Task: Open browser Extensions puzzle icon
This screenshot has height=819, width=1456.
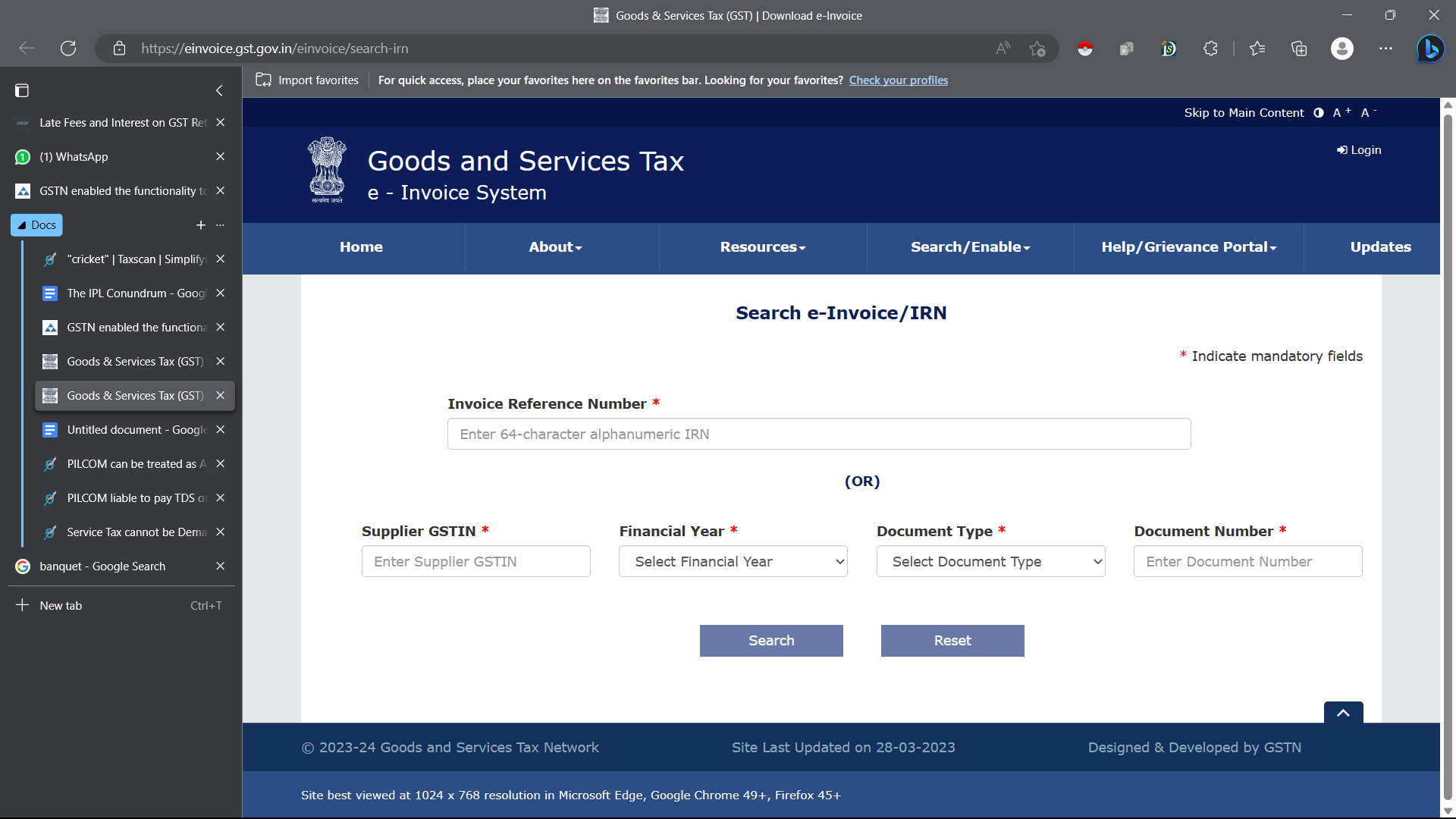Action: (1210, 49)
